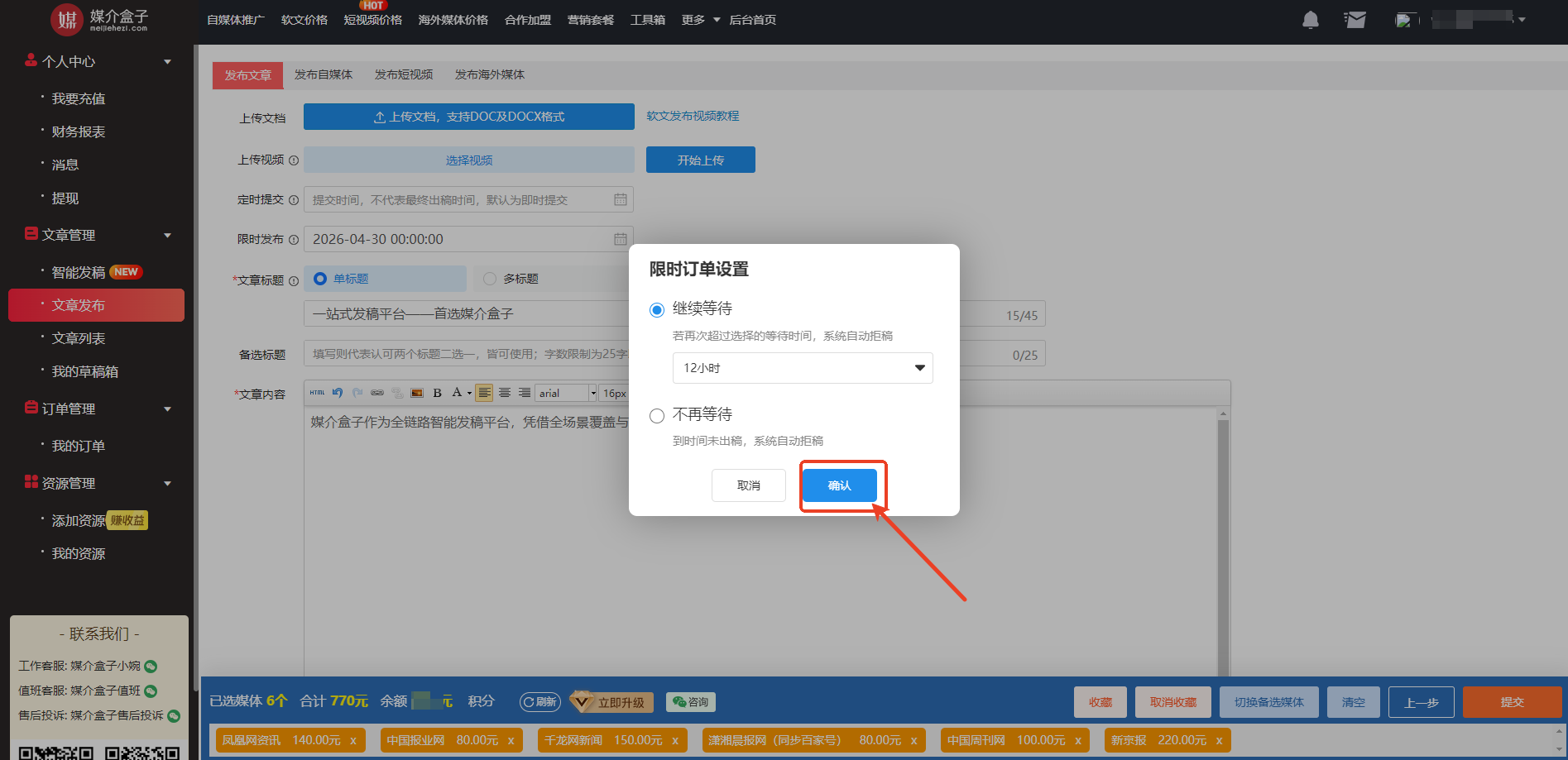Open 软文价格 in the top menu
1568x760 pixels.
click(x=304, y=20)
